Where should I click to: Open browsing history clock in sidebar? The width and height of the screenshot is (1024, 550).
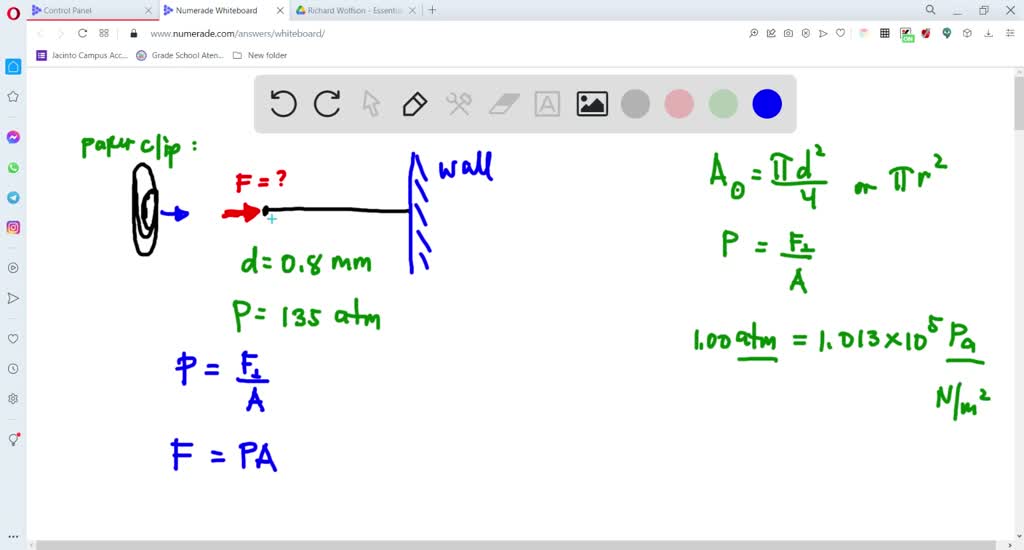[13, 369]
